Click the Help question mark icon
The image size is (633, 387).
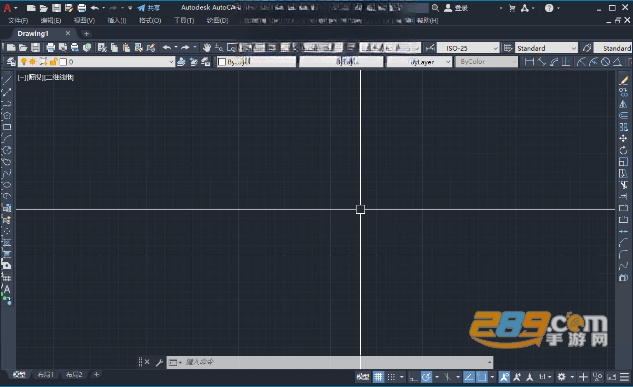coord(549,8)
